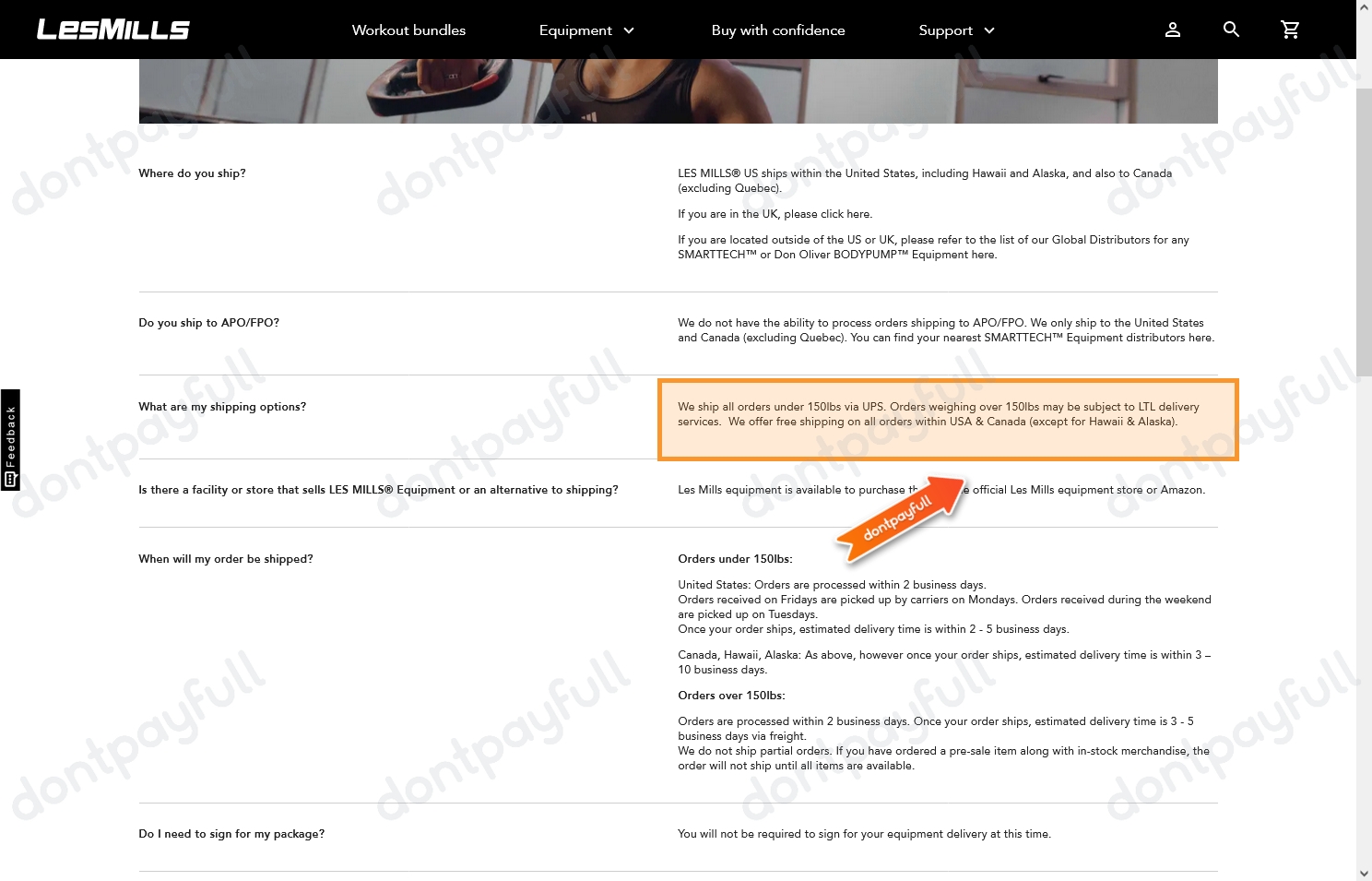The image size is (1372, 881).
Task: Click the UK "please click here" line
Action: point(775,214)
